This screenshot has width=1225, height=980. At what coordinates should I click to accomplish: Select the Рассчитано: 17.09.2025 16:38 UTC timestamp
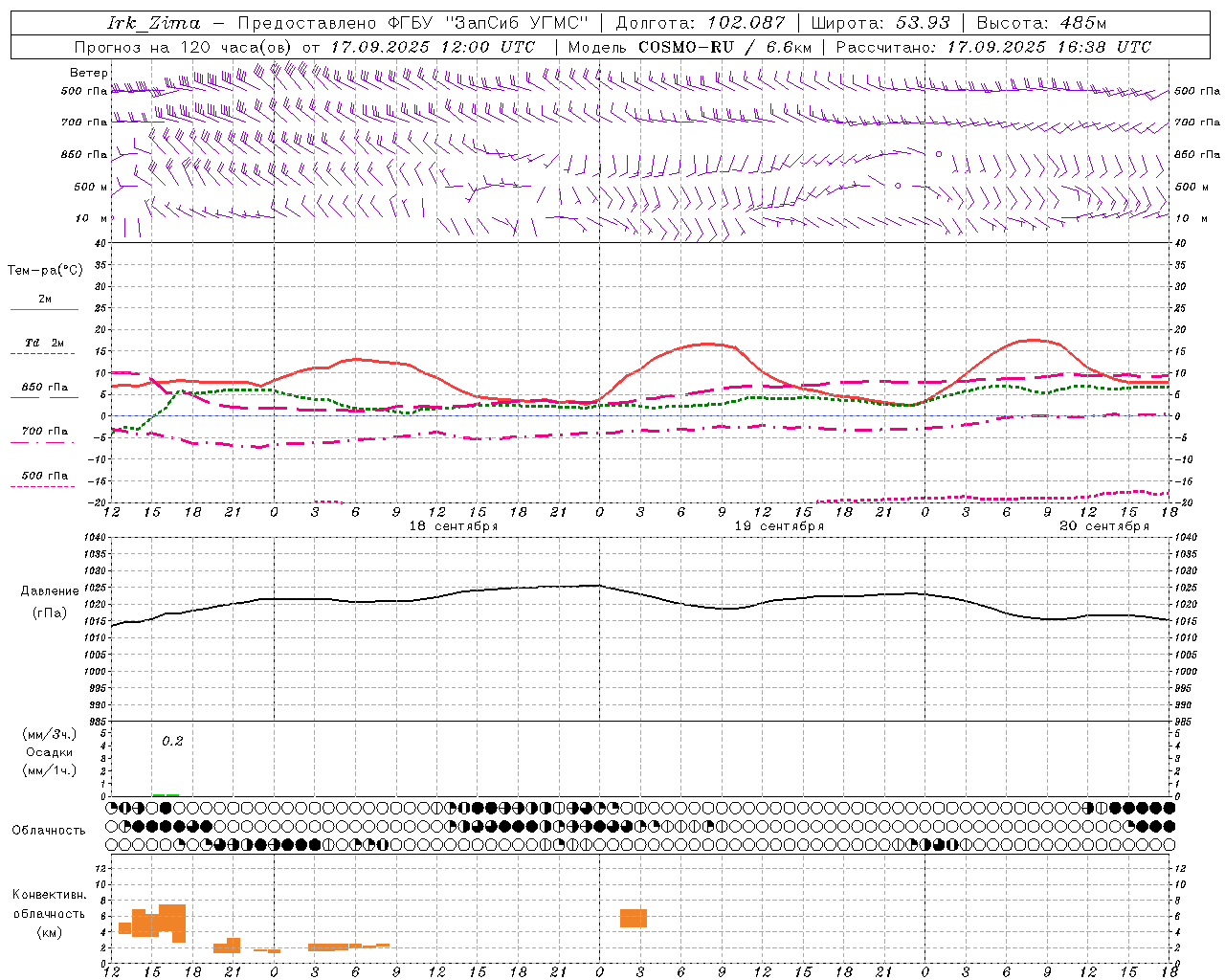tap(993, 47)
